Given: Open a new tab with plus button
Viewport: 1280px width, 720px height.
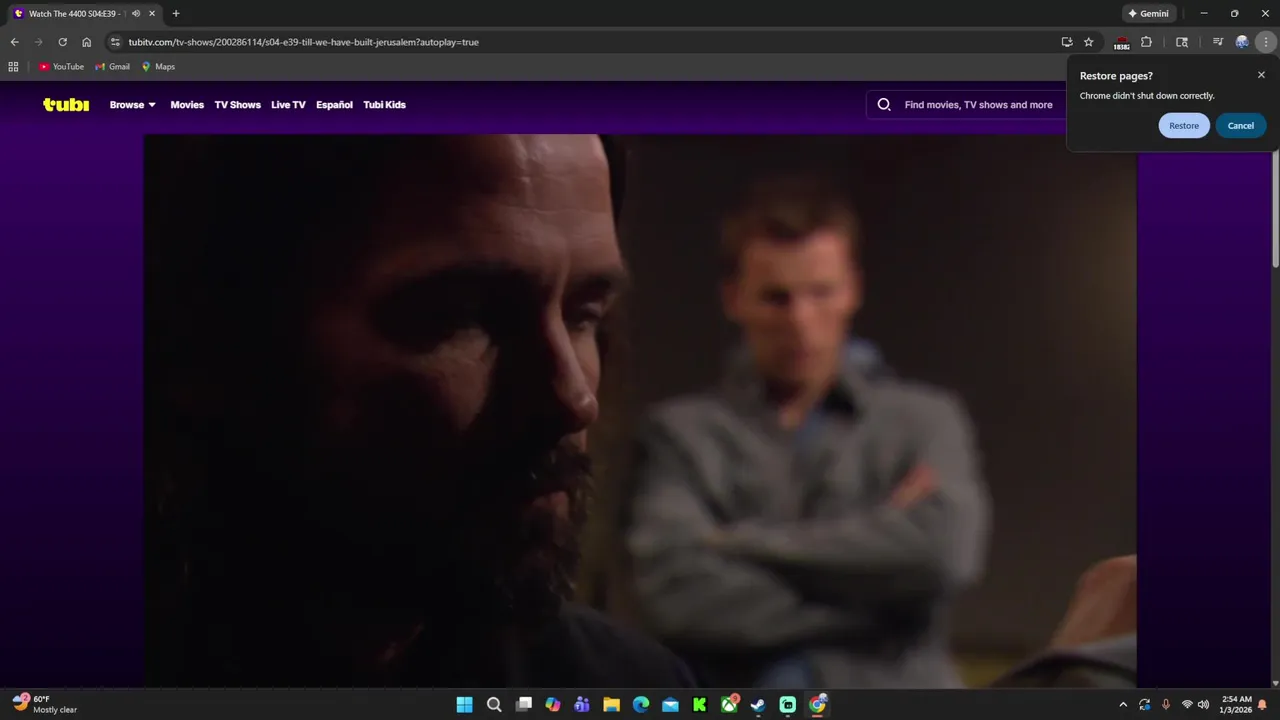Looking at the screenshot, I should 176,14.
